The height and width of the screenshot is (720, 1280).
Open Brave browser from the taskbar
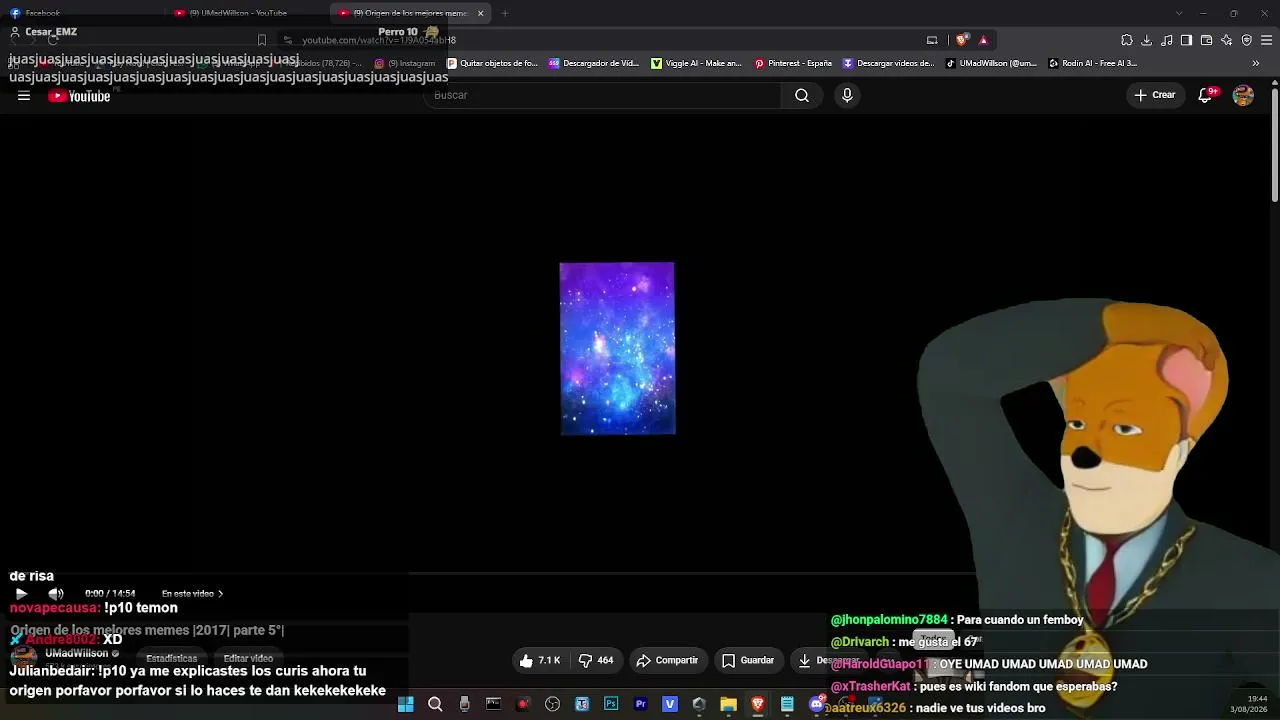(758, 705)
